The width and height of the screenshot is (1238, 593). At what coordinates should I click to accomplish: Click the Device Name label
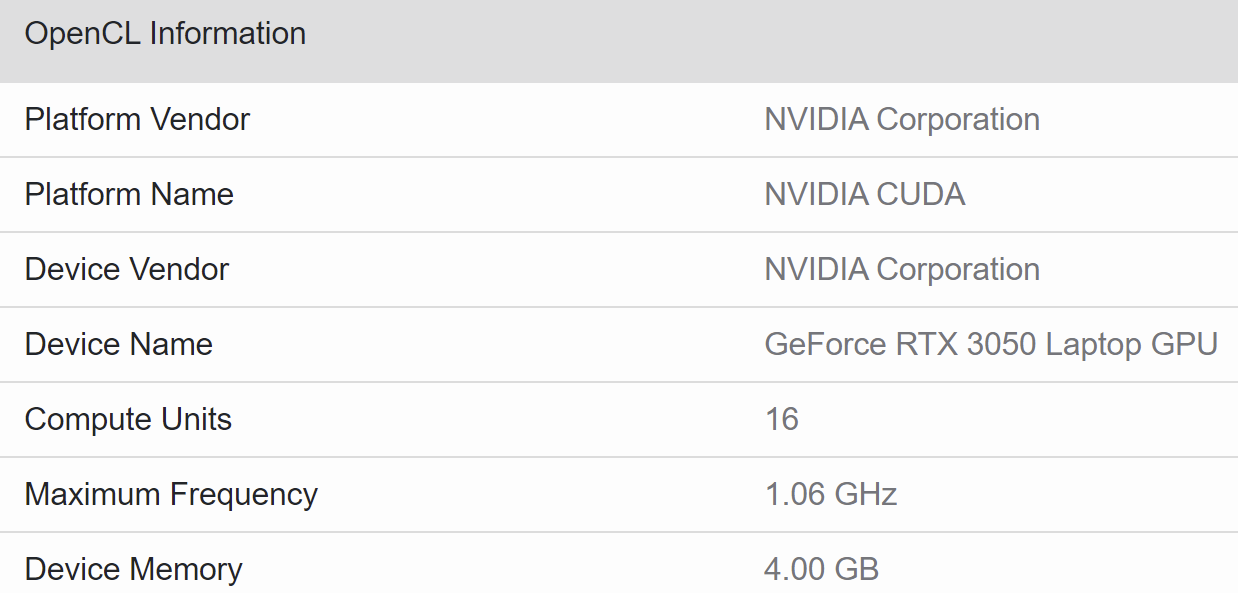[x=119, y=344]
